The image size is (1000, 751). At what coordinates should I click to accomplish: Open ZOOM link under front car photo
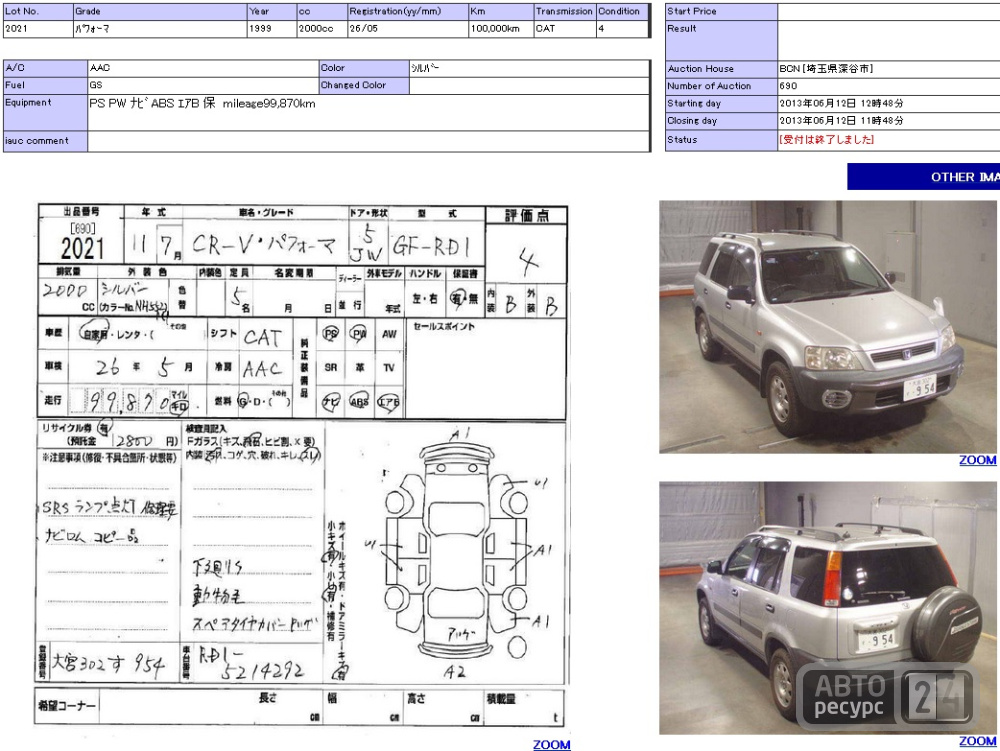point(978,460)
